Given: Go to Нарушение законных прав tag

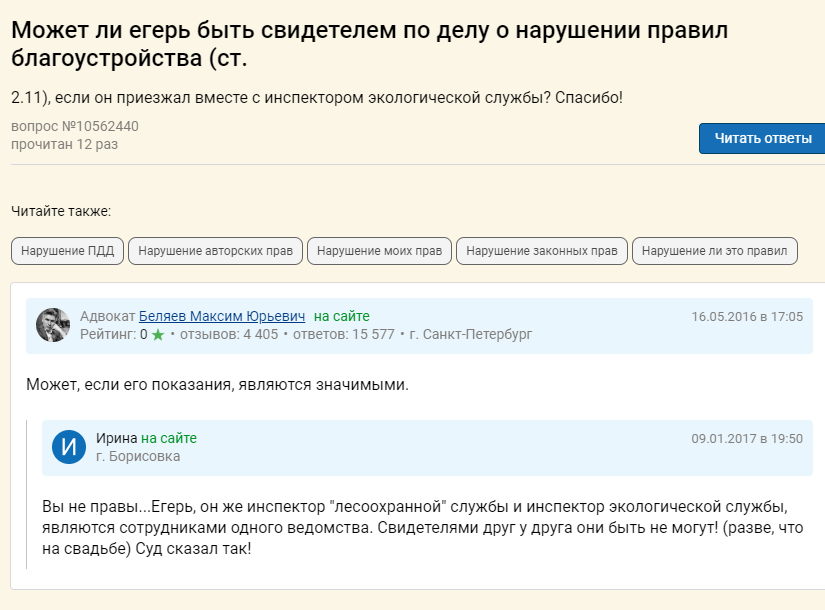Looking at the screenshot, I should click(x=541, y=251).
